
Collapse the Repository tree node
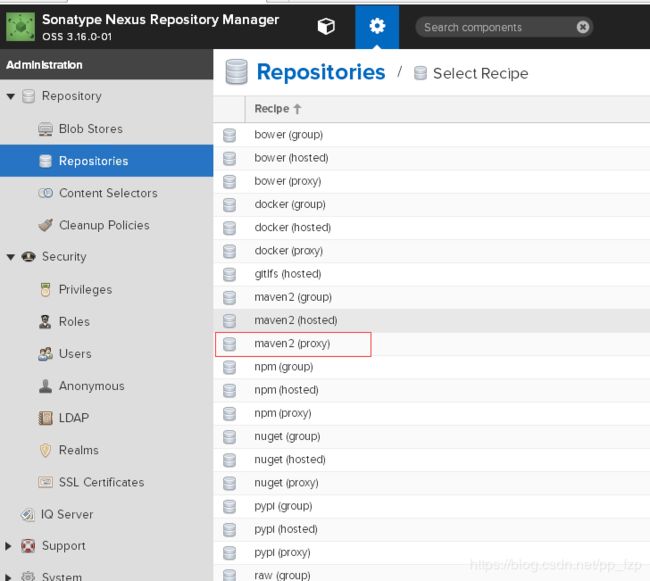point(11,97)
